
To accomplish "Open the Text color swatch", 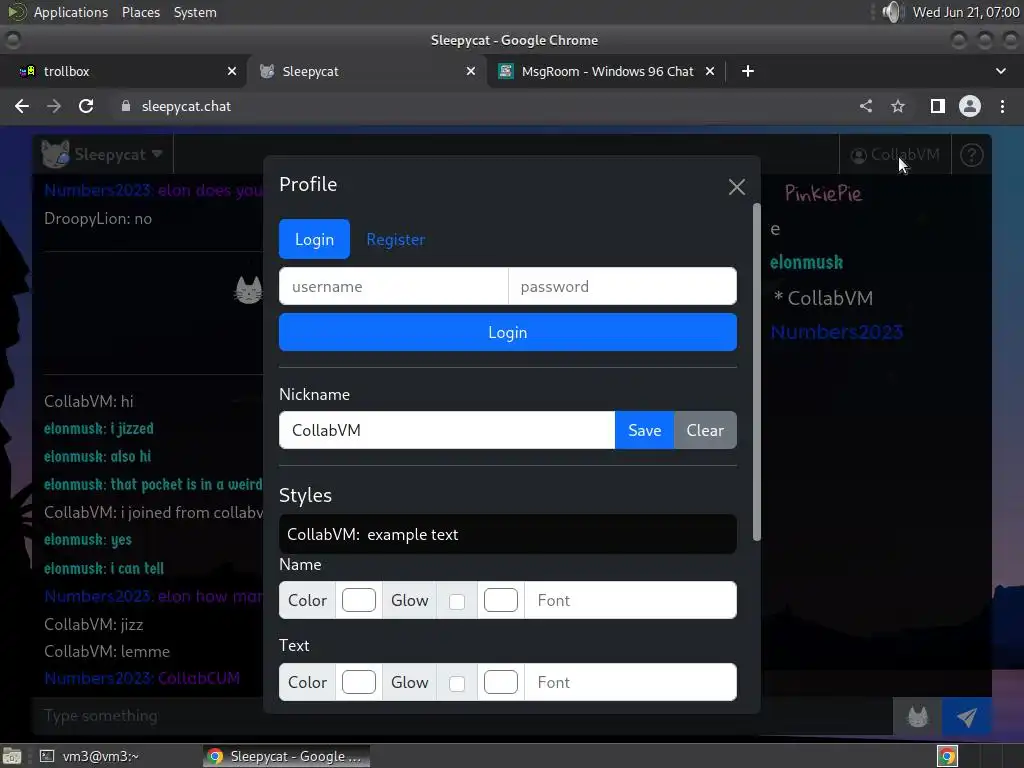I will click(359, 682).
